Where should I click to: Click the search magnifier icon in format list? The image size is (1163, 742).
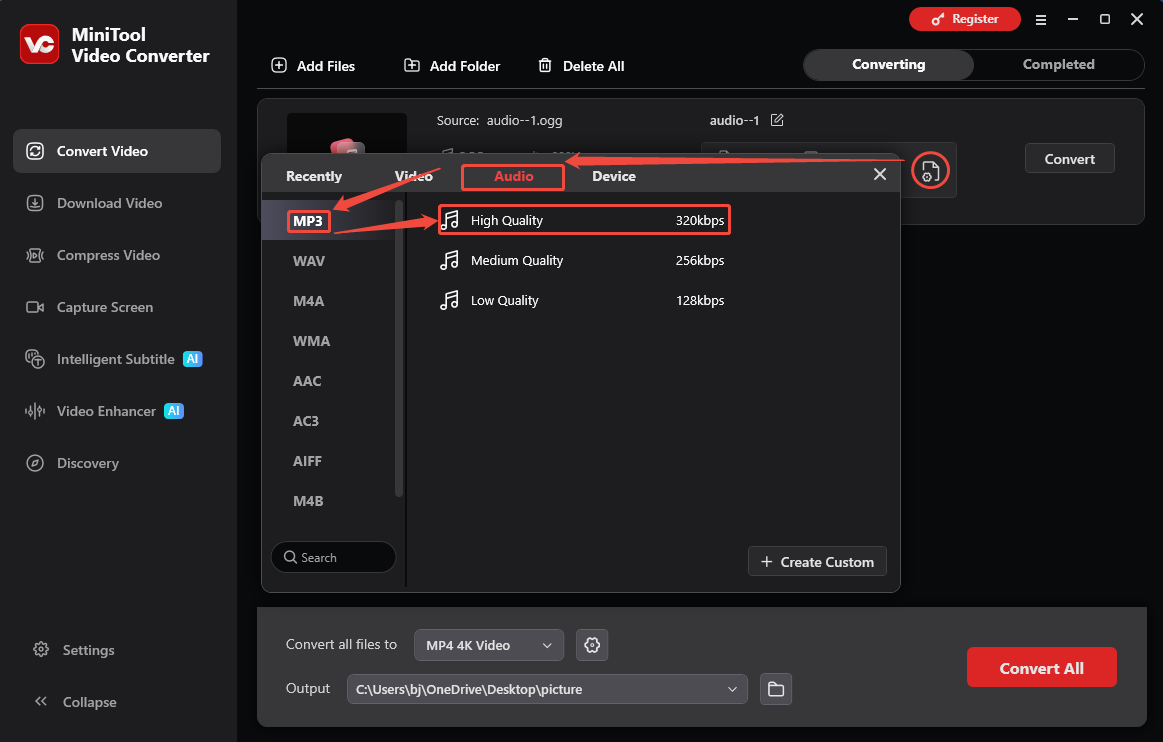(x=291, y=557)
